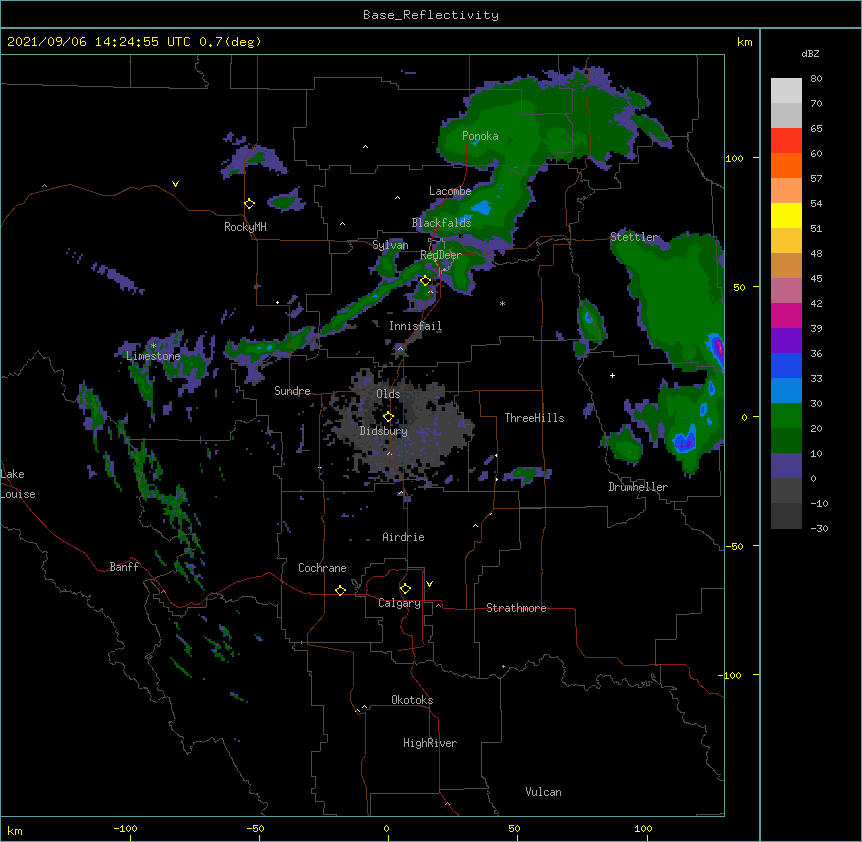Pick the blue 33-36 dBZ legend swatch
The height and width of the screenshot is (842, 862).
(x=786, y=365)
